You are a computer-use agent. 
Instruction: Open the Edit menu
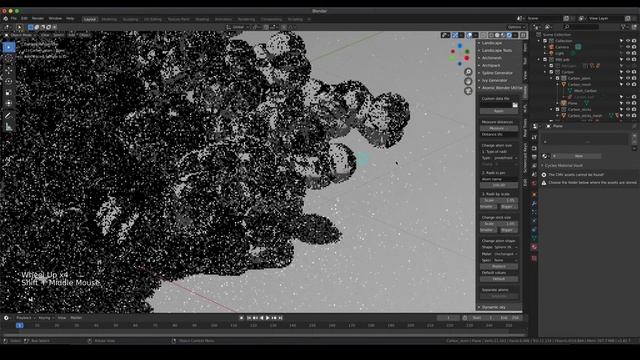point(24,19)
